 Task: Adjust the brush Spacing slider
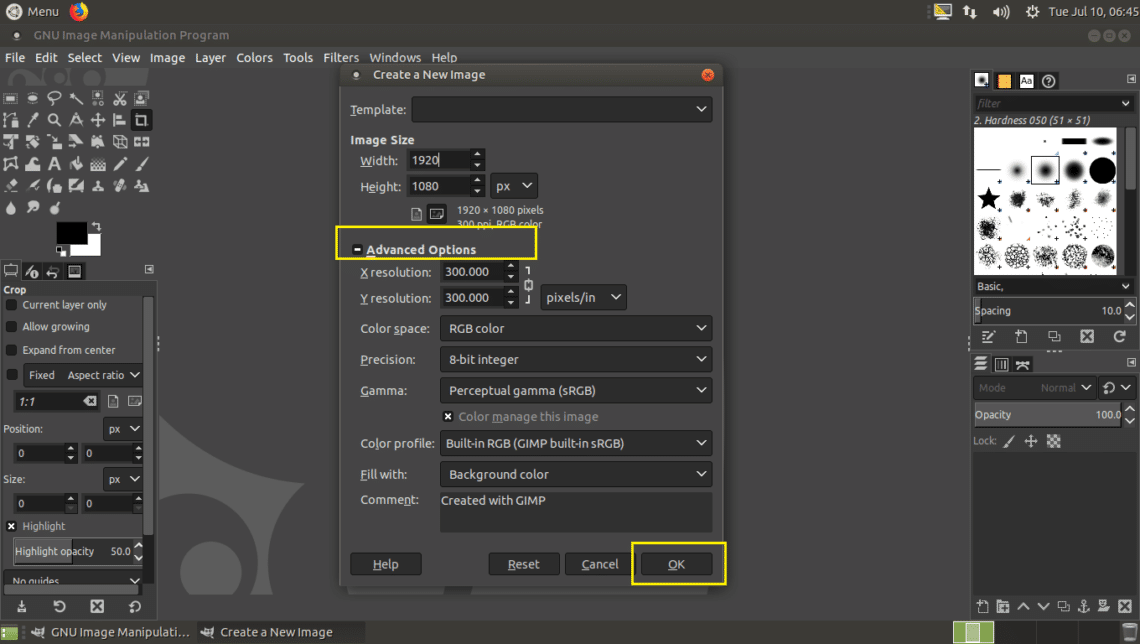1048,310
